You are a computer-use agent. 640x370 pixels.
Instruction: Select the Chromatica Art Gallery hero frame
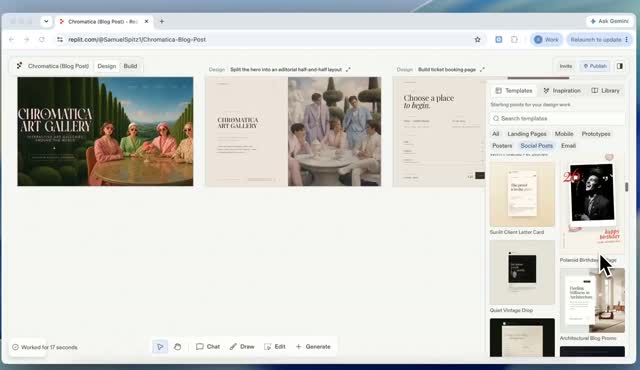coord(105,131)
